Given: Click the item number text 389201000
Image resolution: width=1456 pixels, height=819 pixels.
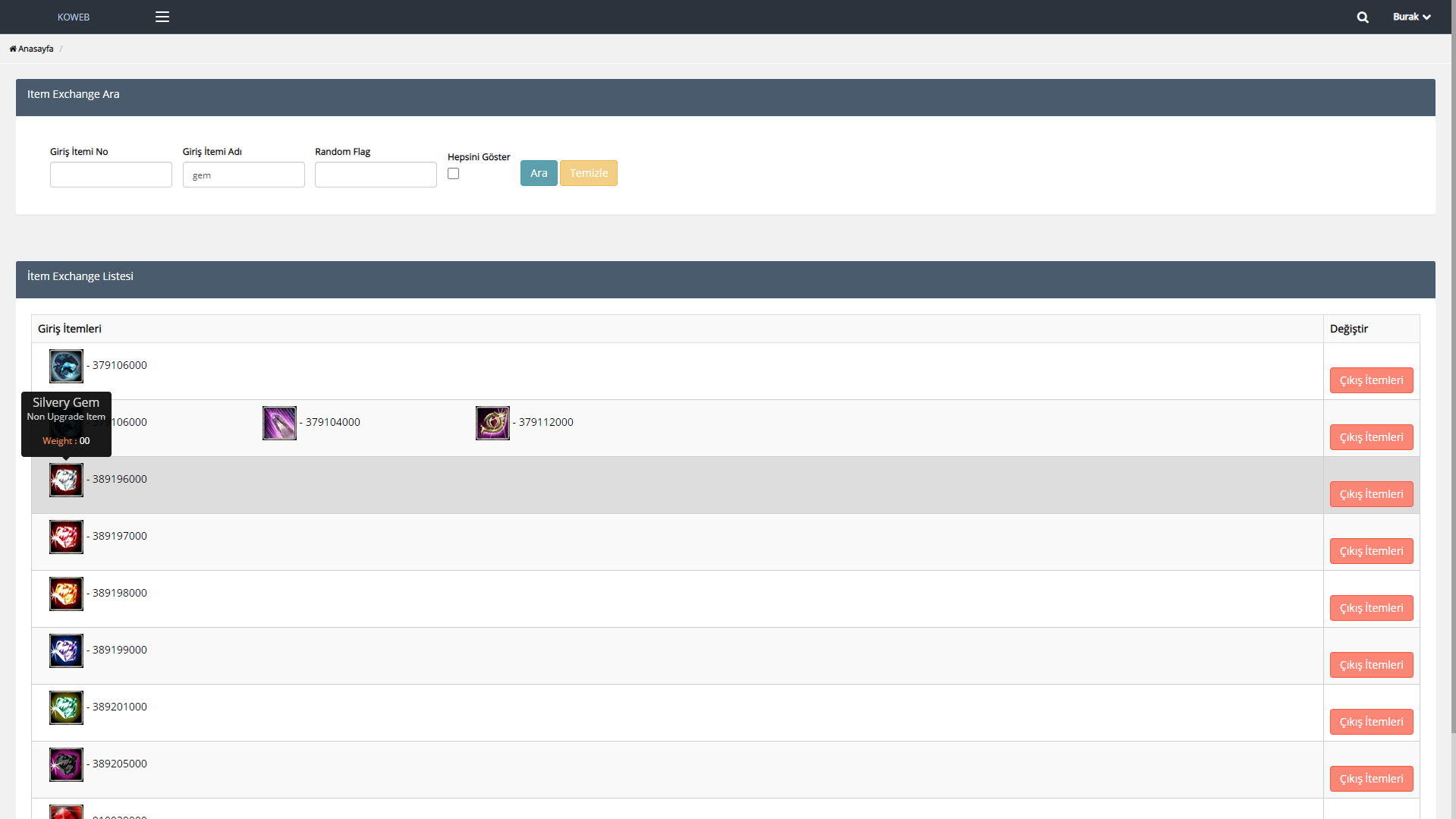Looking at the screenshot, I should [119, 707].
